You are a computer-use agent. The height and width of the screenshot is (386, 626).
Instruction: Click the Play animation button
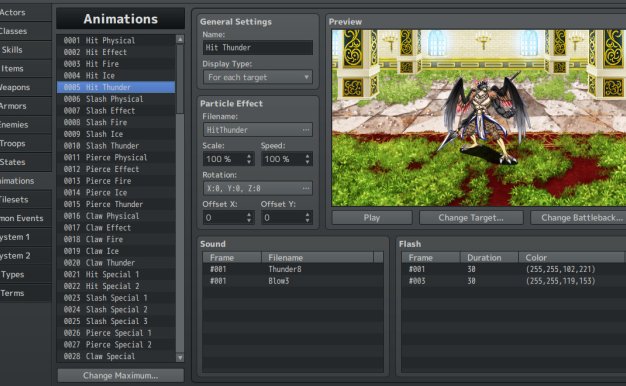coord(372,218)
